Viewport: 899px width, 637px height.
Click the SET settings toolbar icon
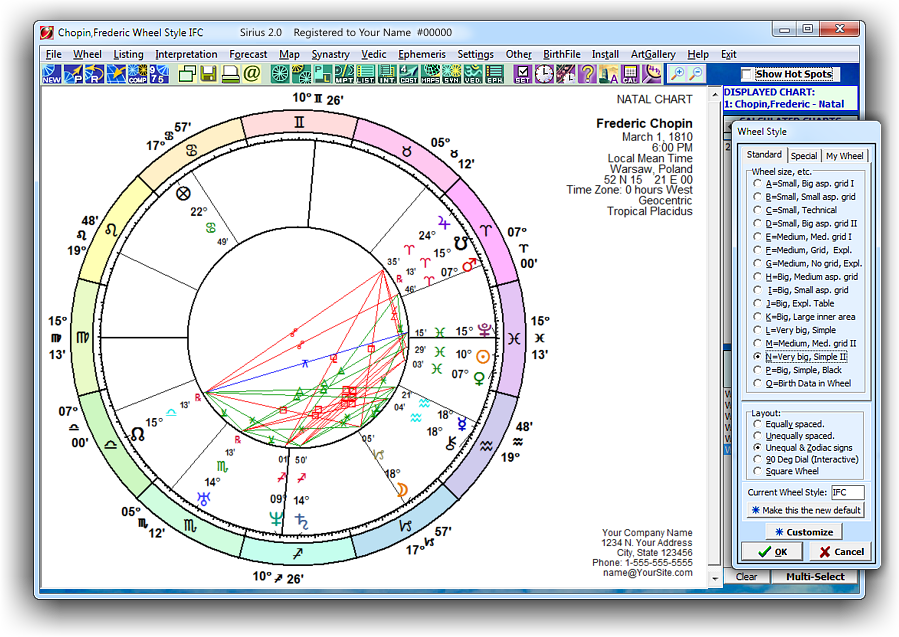[x=522, y=74]
